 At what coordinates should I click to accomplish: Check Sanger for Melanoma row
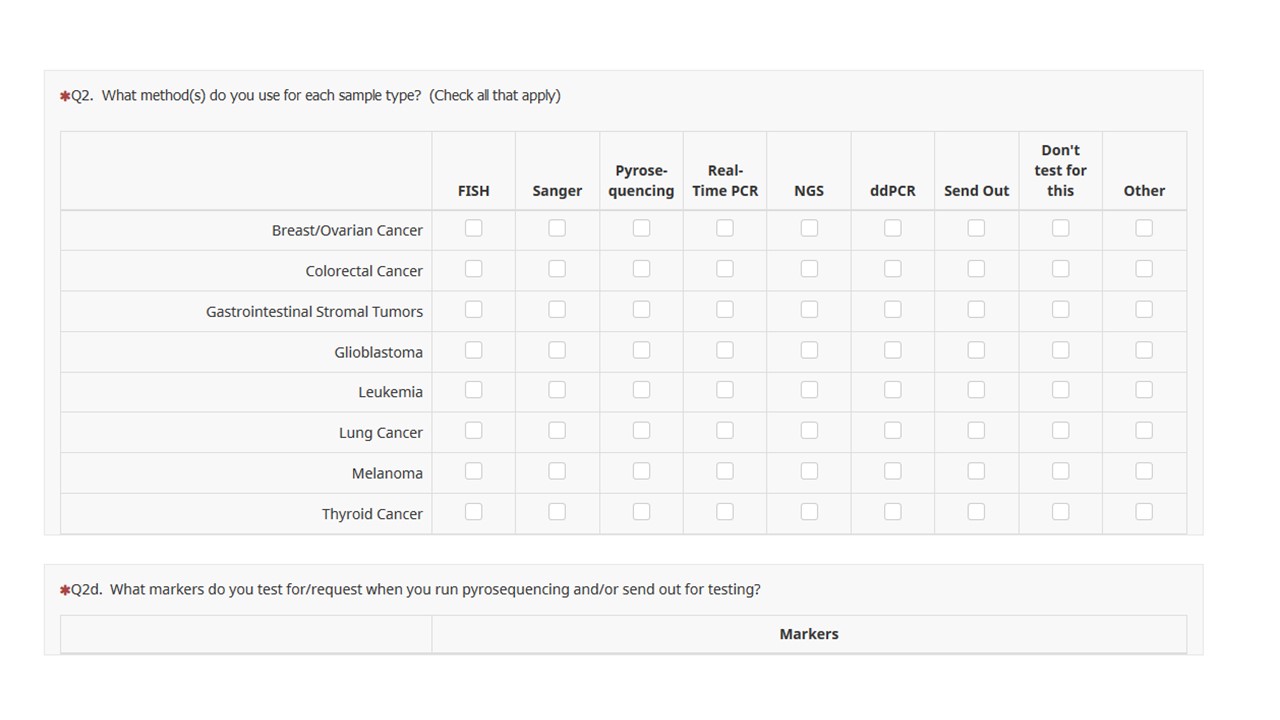coord(557,471)
